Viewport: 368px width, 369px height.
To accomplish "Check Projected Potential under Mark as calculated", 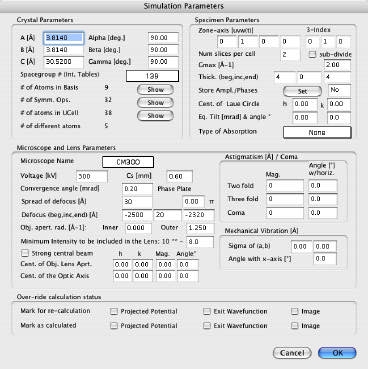I will 114,326.
